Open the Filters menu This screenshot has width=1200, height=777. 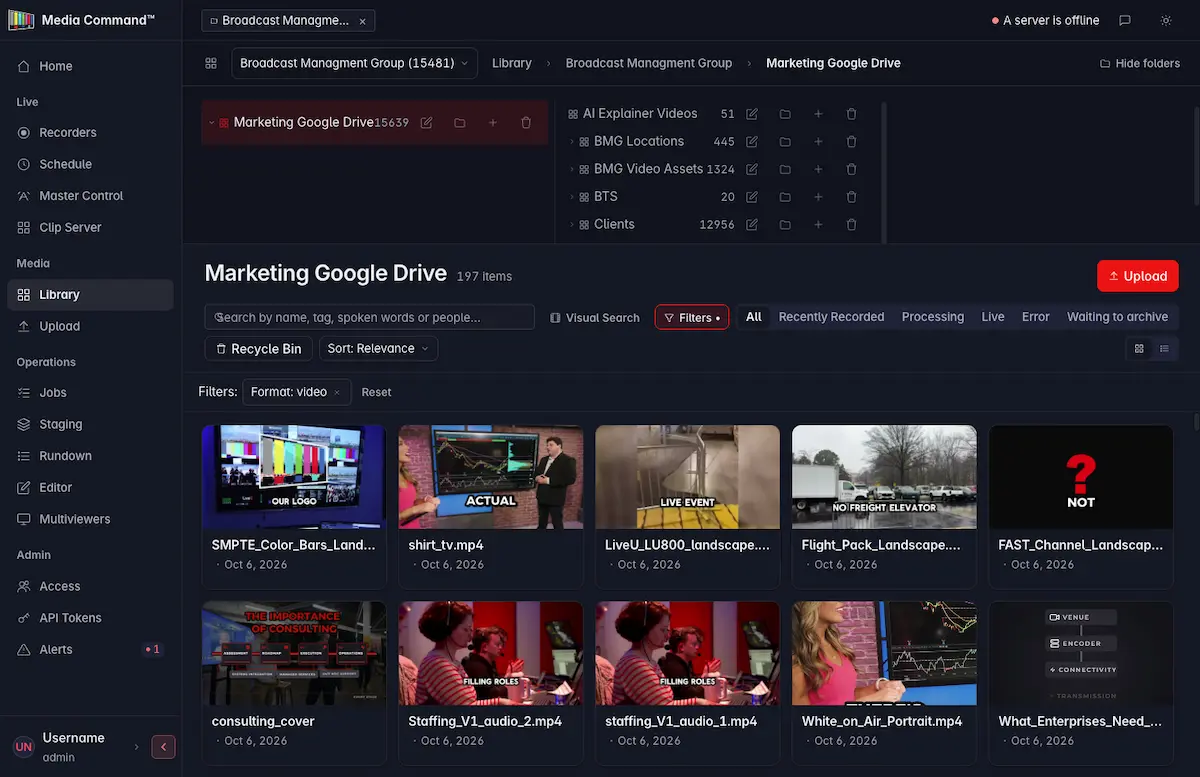click(x=692, y=317)
